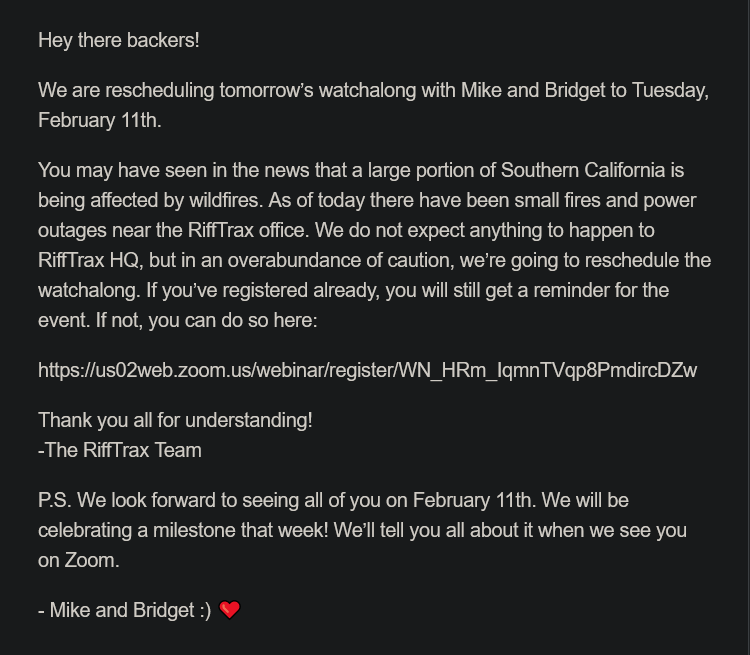Open the Zoom webinar registration URL
Image resolution: width=750 pixels, height=655 pixels.
[367, 370]
